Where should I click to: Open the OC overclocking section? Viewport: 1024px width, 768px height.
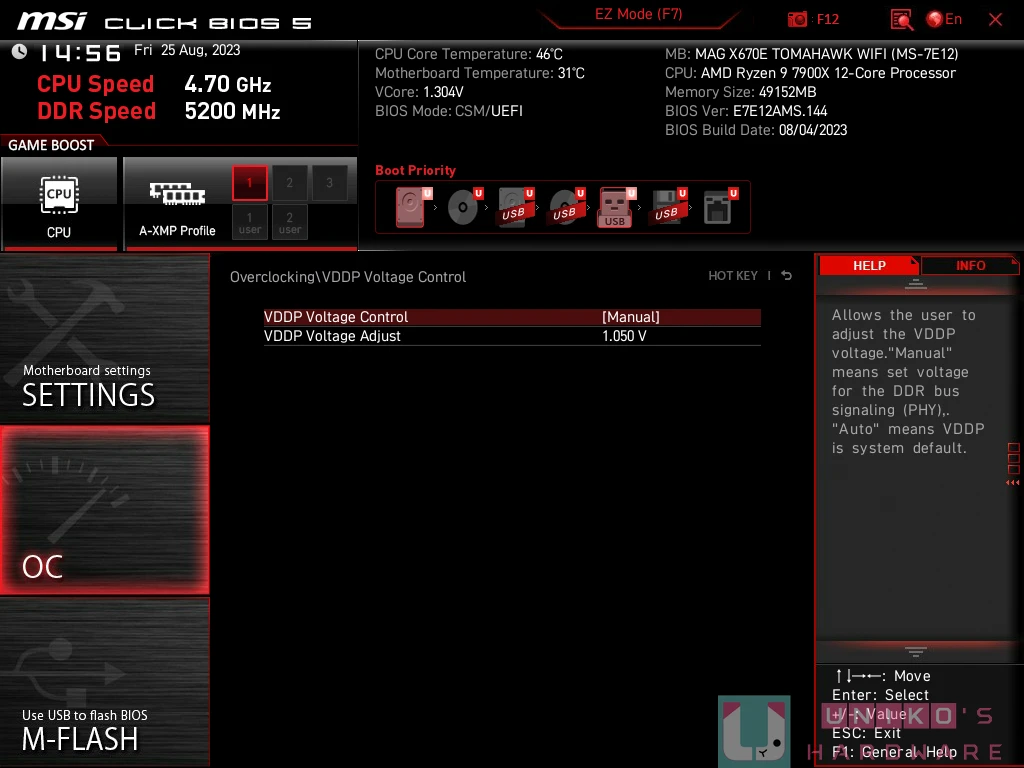104,510
